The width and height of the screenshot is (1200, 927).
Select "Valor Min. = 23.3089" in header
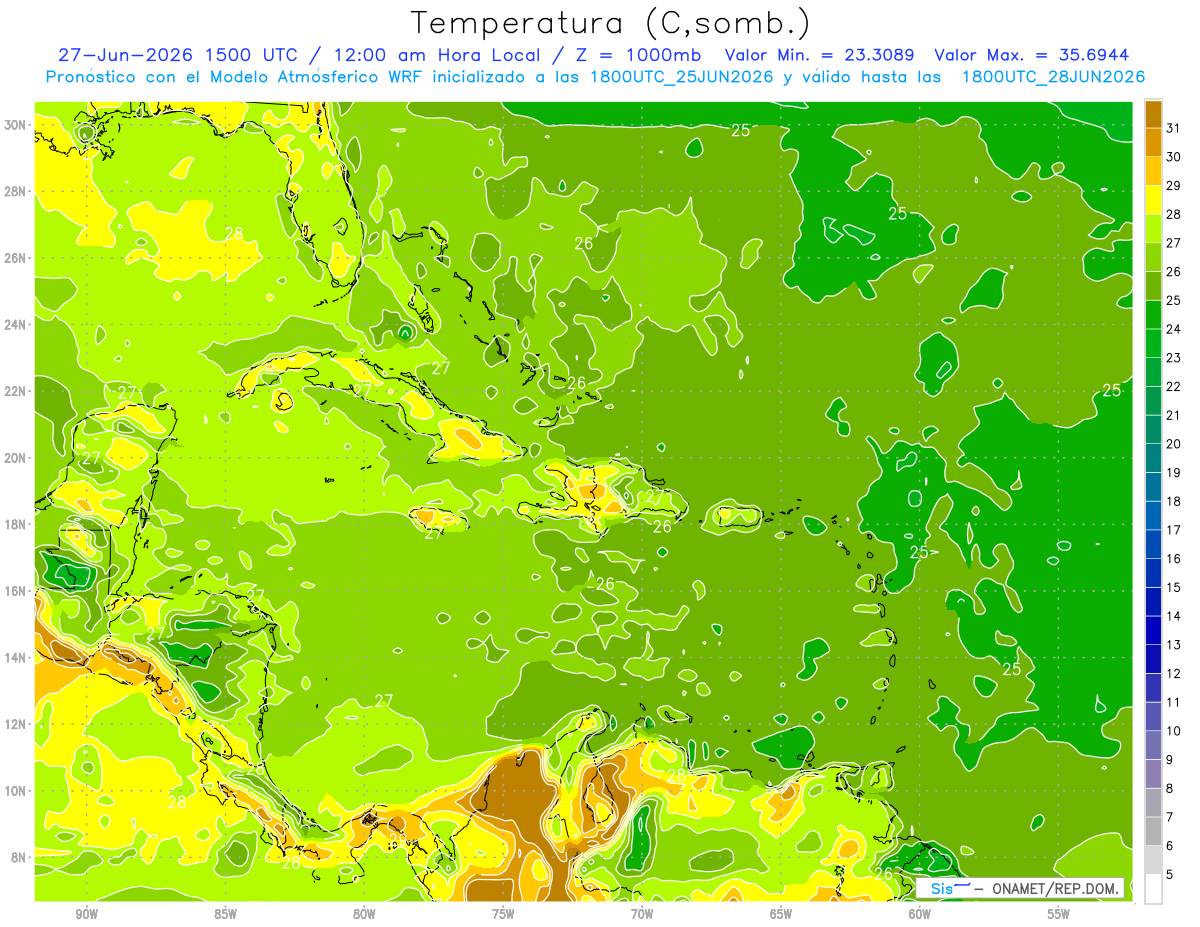tap(820, 54)
